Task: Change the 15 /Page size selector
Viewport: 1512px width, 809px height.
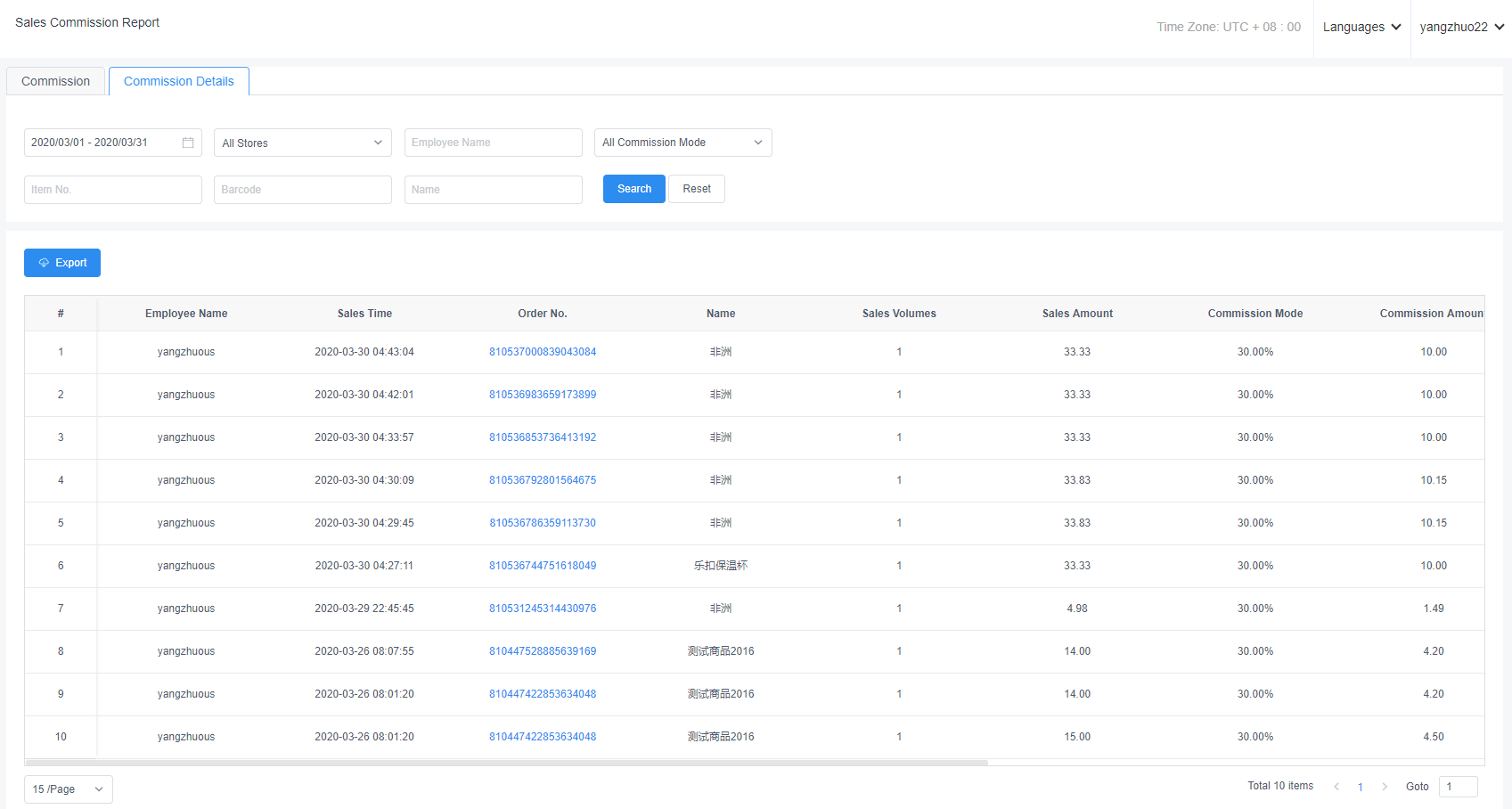Action: point(69,789)
